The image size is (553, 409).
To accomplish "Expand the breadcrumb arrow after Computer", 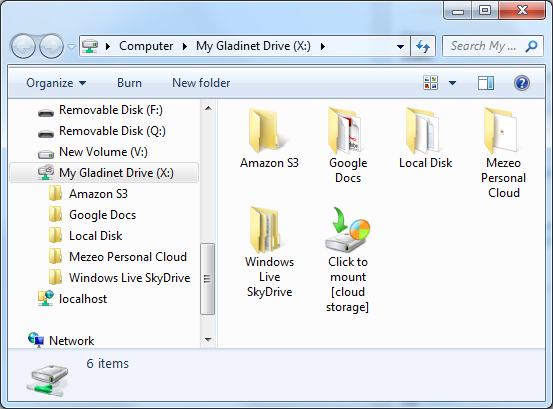I will (x=185, y=47).
